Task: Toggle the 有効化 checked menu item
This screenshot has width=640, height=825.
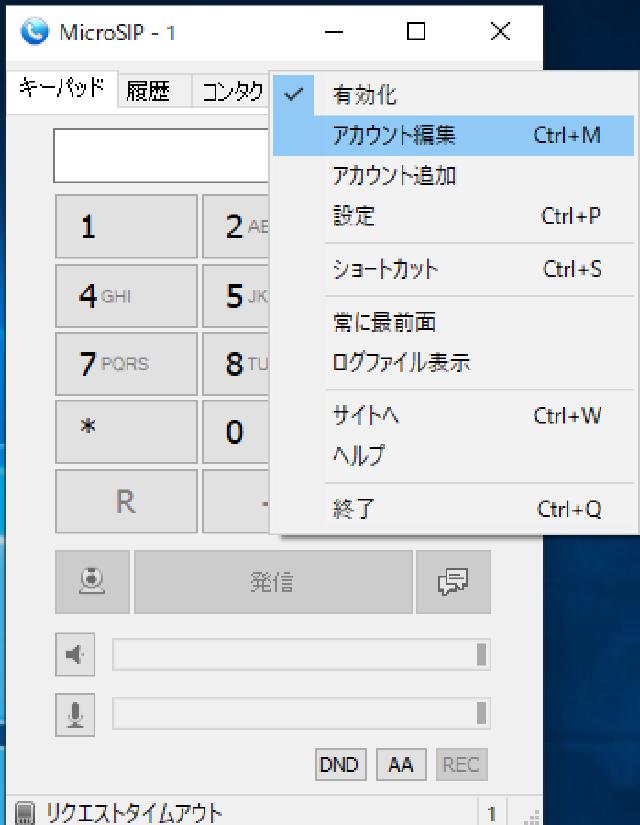Action: point(453,95)
